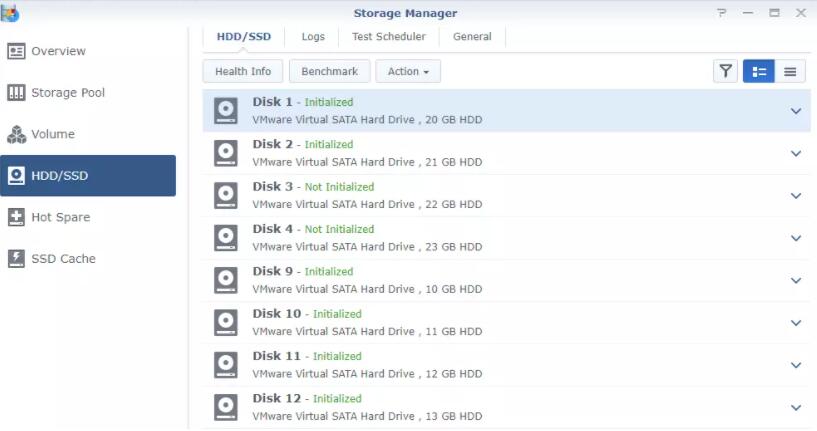
Task: Open the Test Scheduler tab
Action: (x=389, y=37)
